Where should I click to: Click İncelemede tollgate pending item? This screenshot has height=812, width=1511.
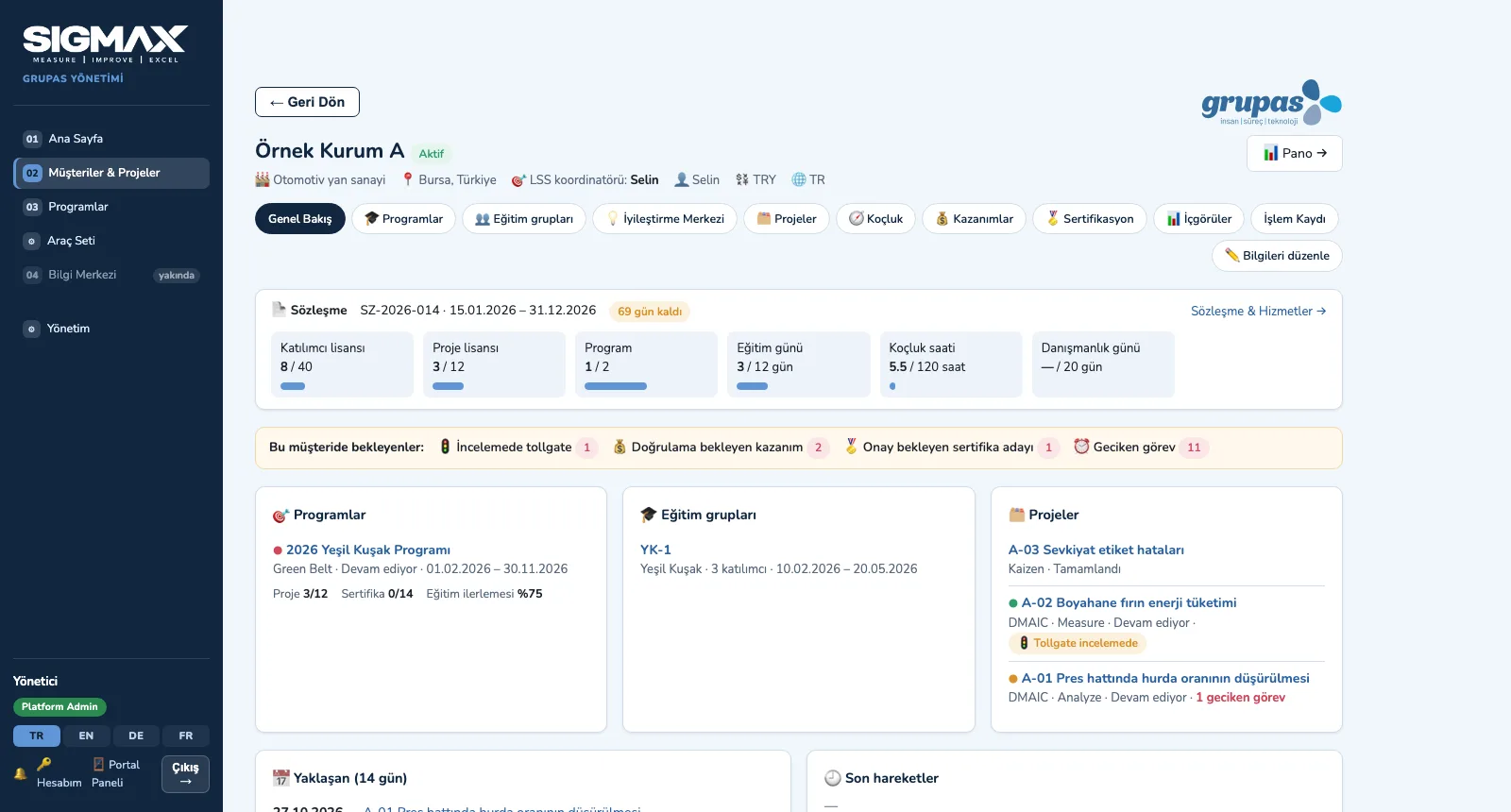click(x=518, y=448)
